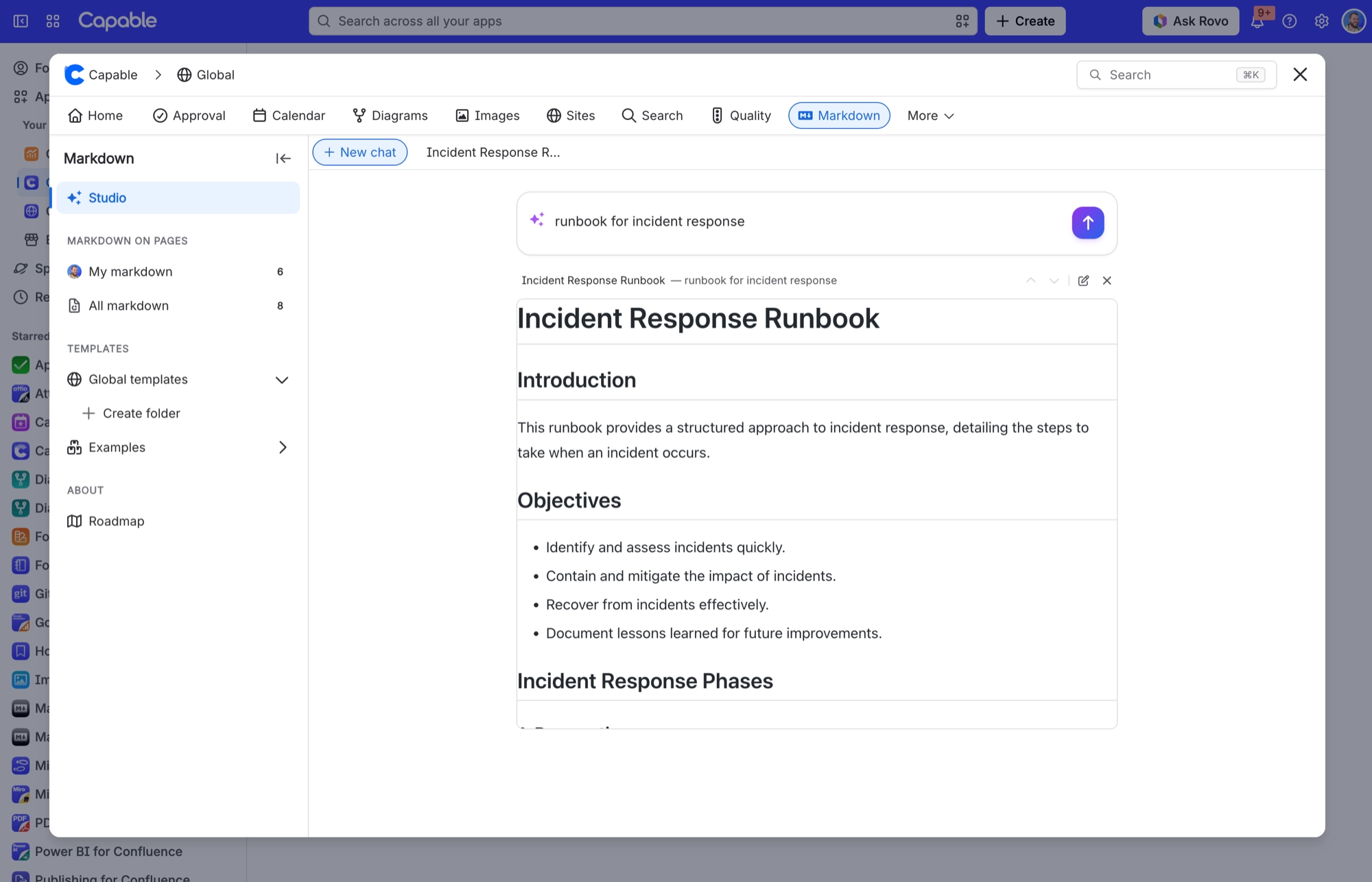Select the Markdown tab
This screenshot has height=882, width=1372.
(x=839, y=115)
